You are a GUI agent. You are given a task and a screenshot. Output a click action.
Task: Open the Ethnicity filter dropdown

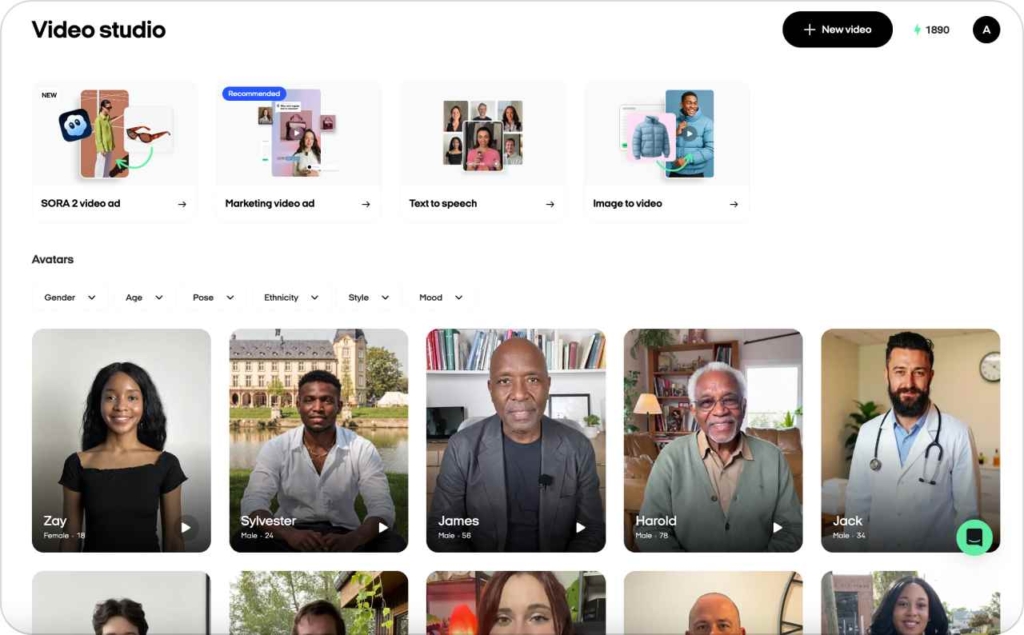tap(291, 297)
